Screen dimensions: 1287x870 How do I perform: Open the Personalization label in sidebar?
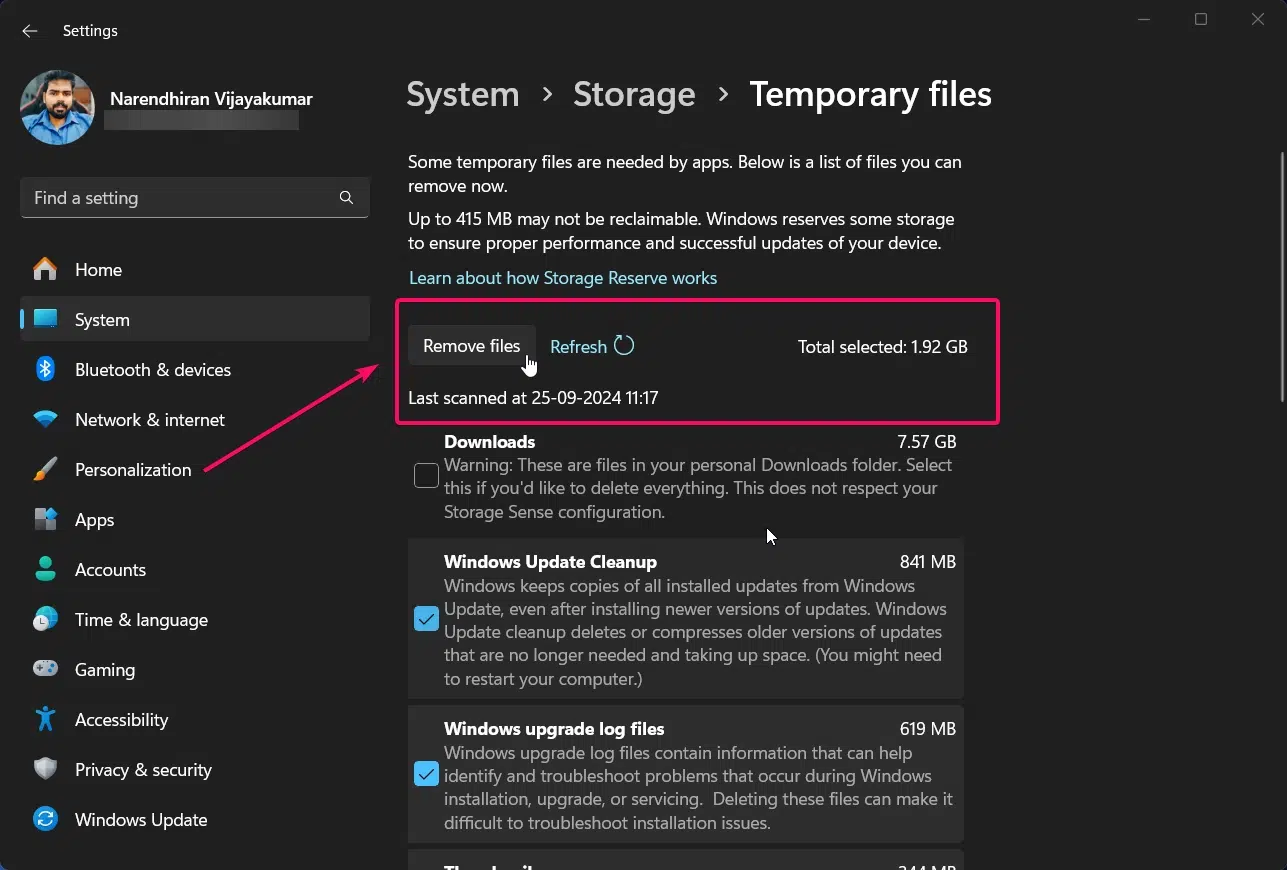tap(133, 469)
